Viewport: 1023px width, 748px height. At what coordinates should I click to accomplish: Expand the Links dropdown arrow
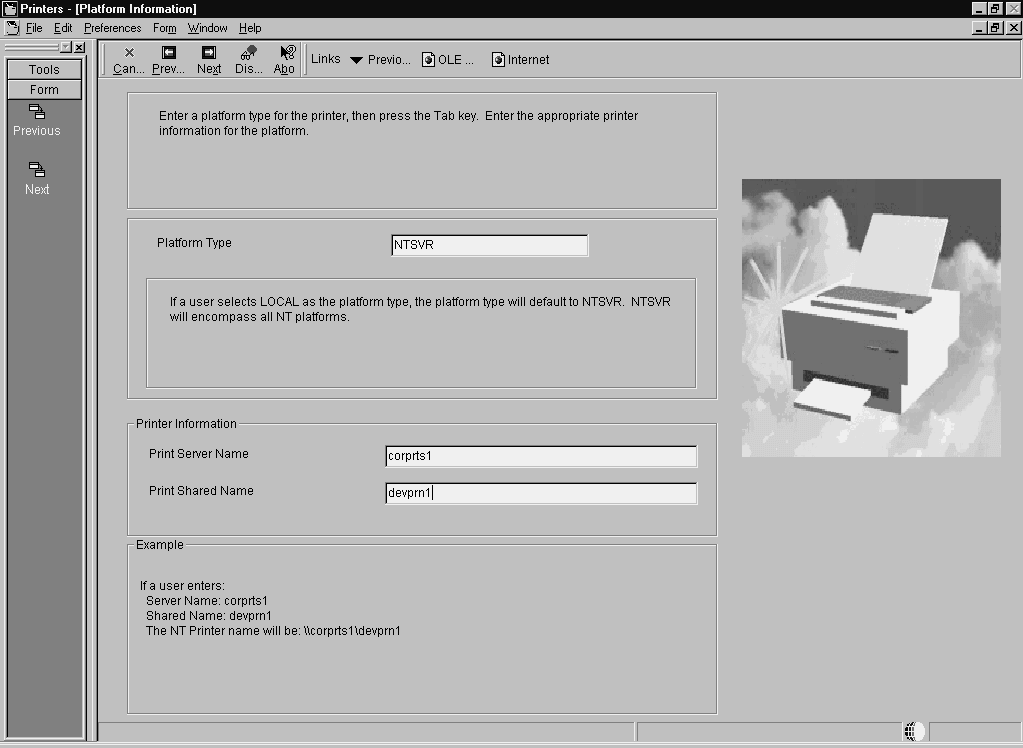tap(356, 60)
